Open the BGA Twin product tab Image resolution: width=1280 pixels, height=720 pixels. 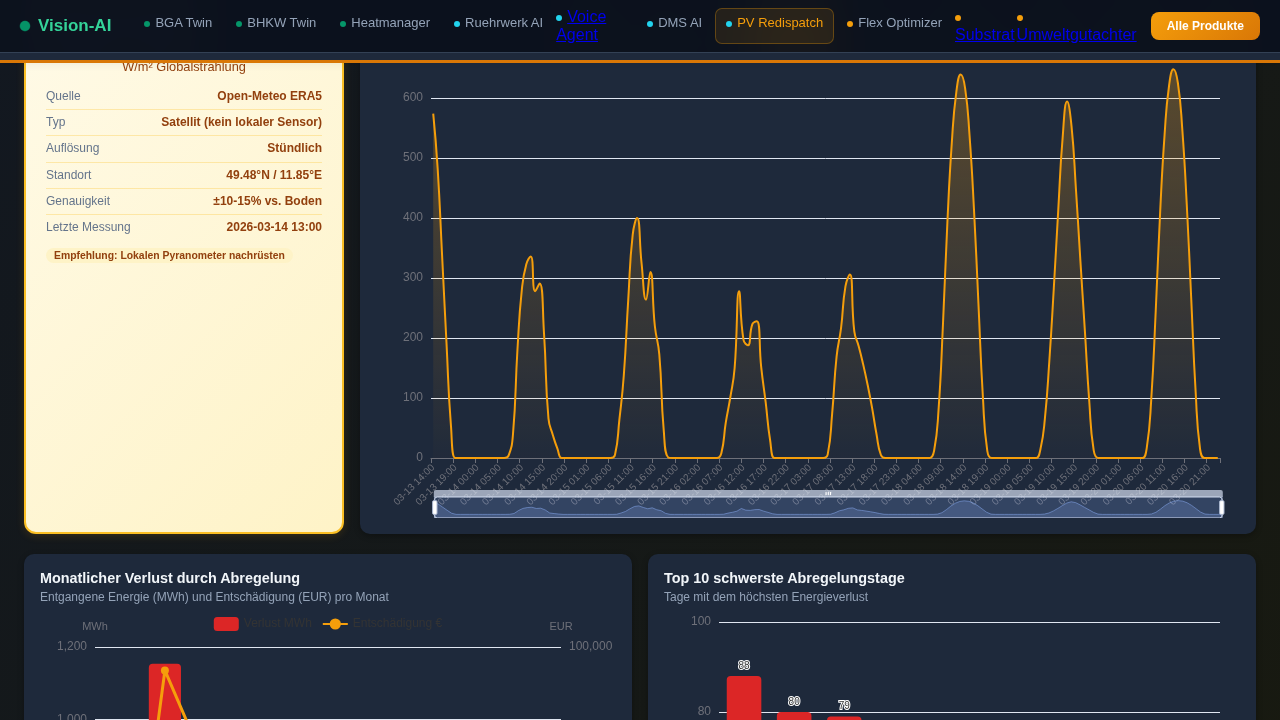(x=183, y=23)
